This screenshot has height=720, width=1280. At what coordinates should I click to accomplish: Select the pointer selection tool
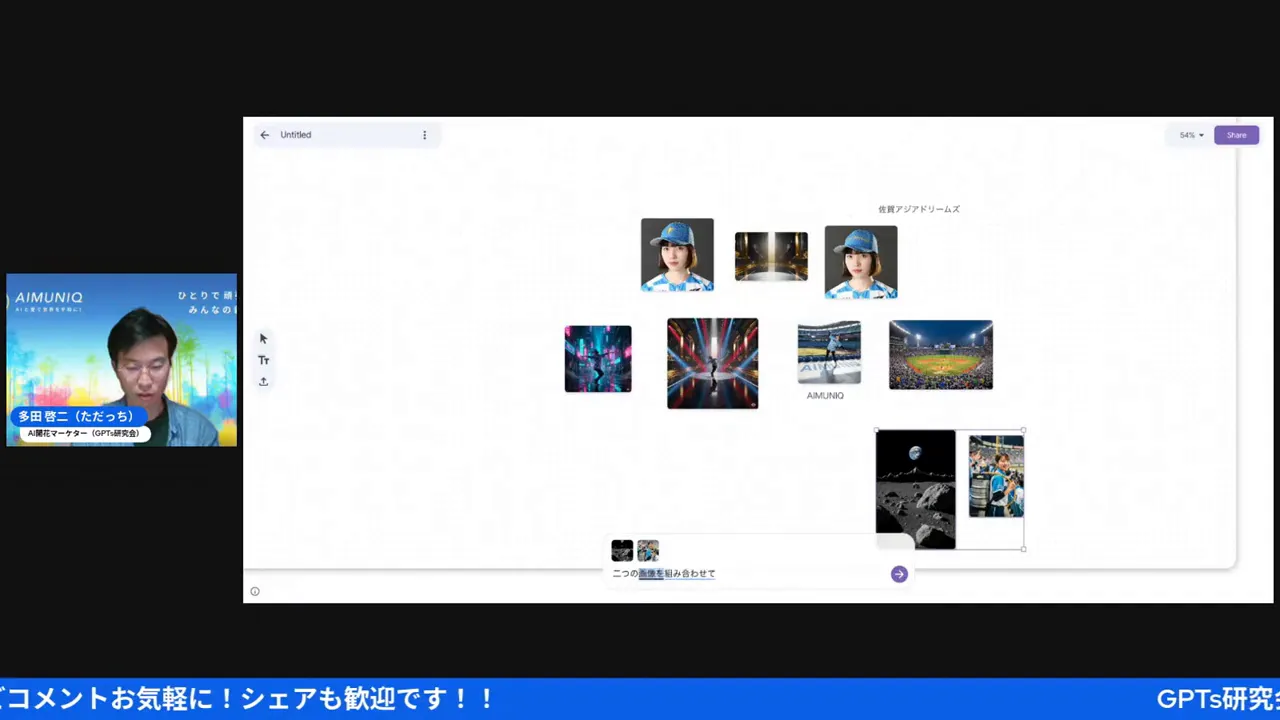(264, 339)
